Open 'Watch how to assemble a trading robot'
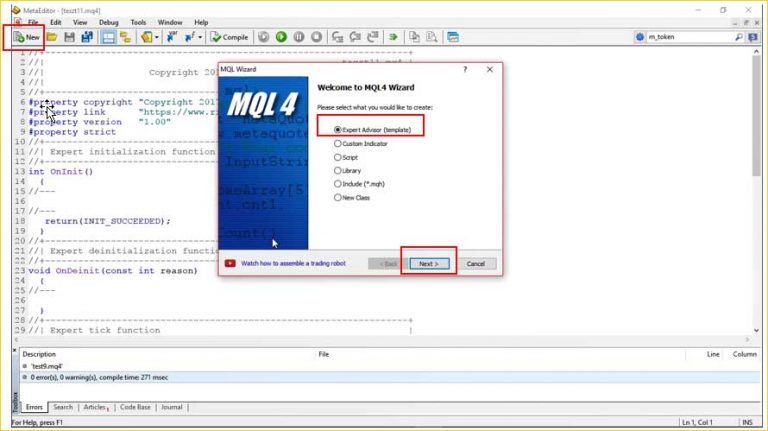 tap(293, 263)
